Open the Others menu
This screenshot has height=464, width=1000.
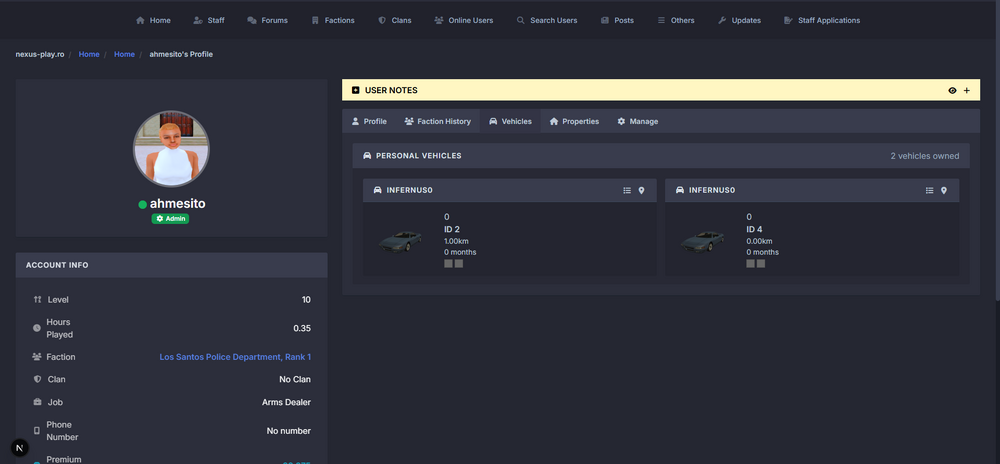click(675, 20)
